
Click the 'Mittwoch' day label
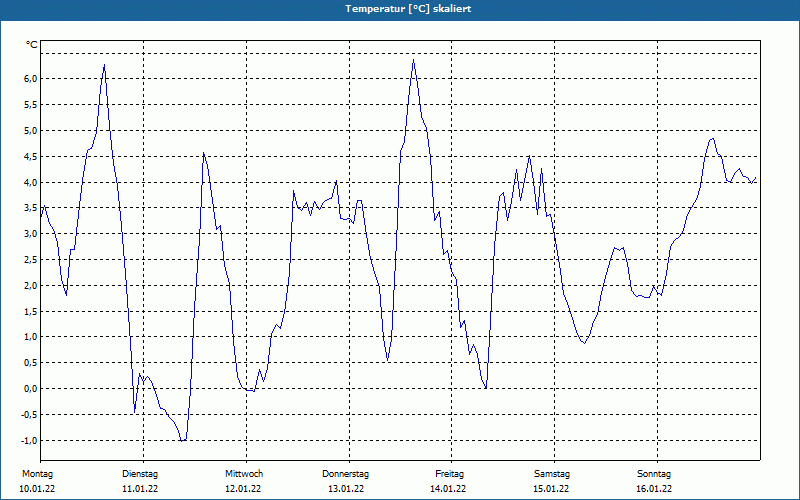coord(244,474)
